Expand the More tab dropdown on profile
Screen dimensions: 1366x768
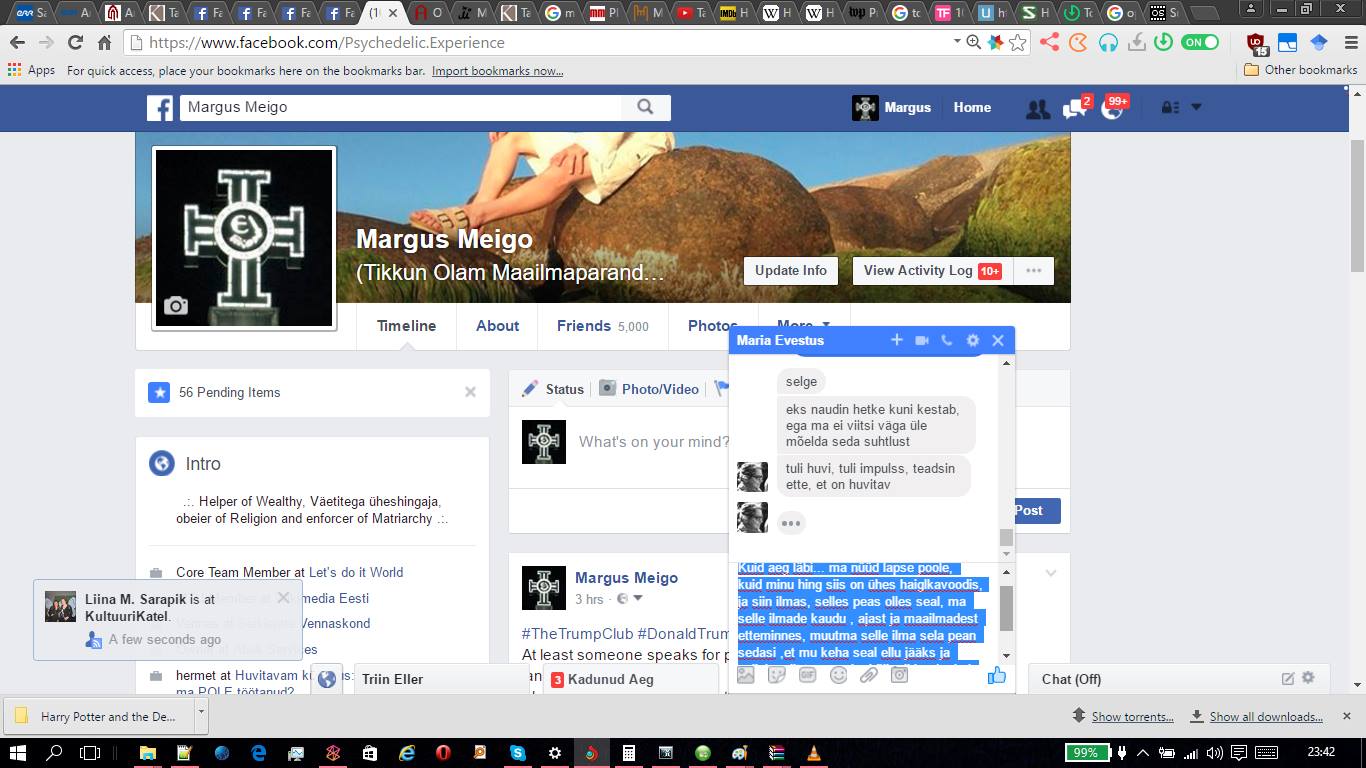click(804, 326)
